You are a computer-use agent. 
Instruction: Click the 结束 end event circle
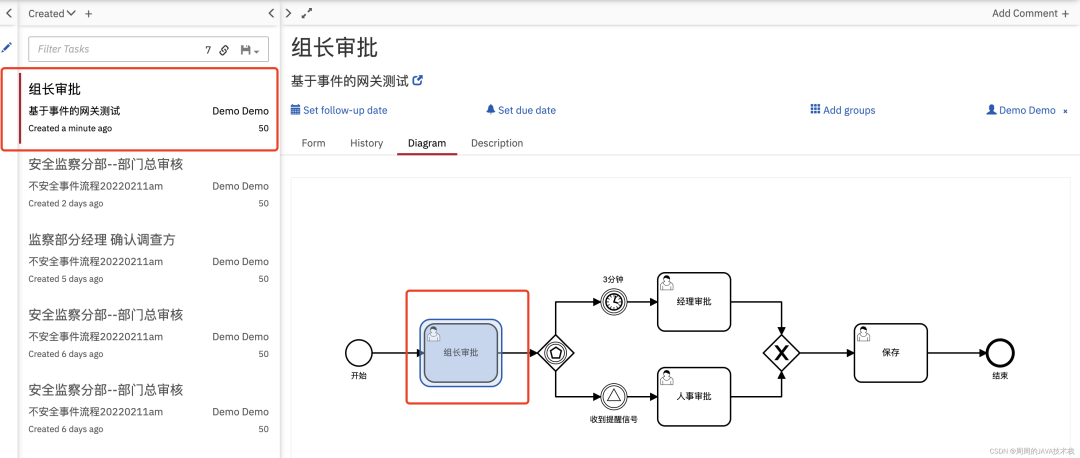(1000, 353)
